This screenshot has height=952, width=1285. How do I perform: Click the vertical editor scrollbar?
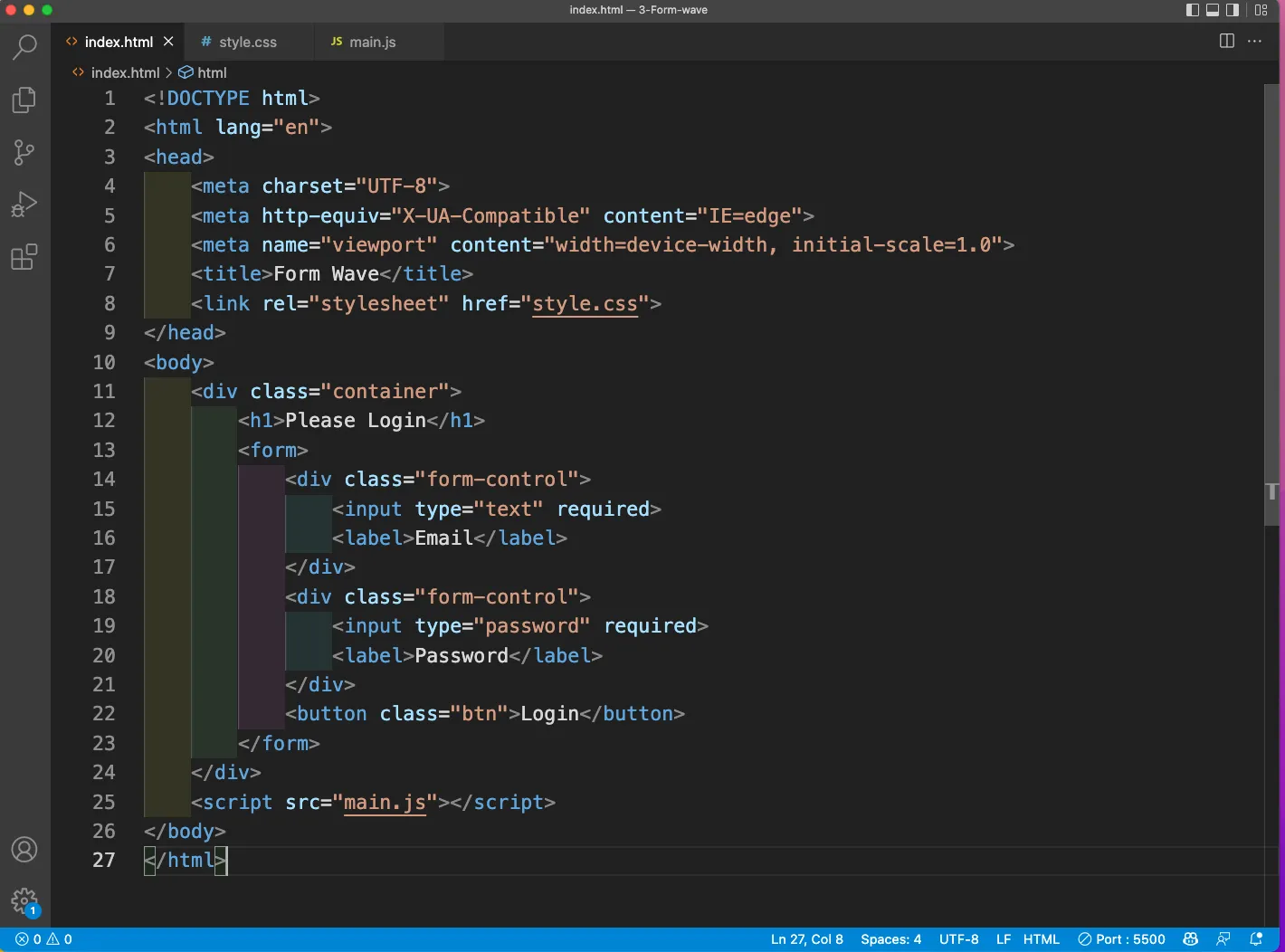[1271, 304]
